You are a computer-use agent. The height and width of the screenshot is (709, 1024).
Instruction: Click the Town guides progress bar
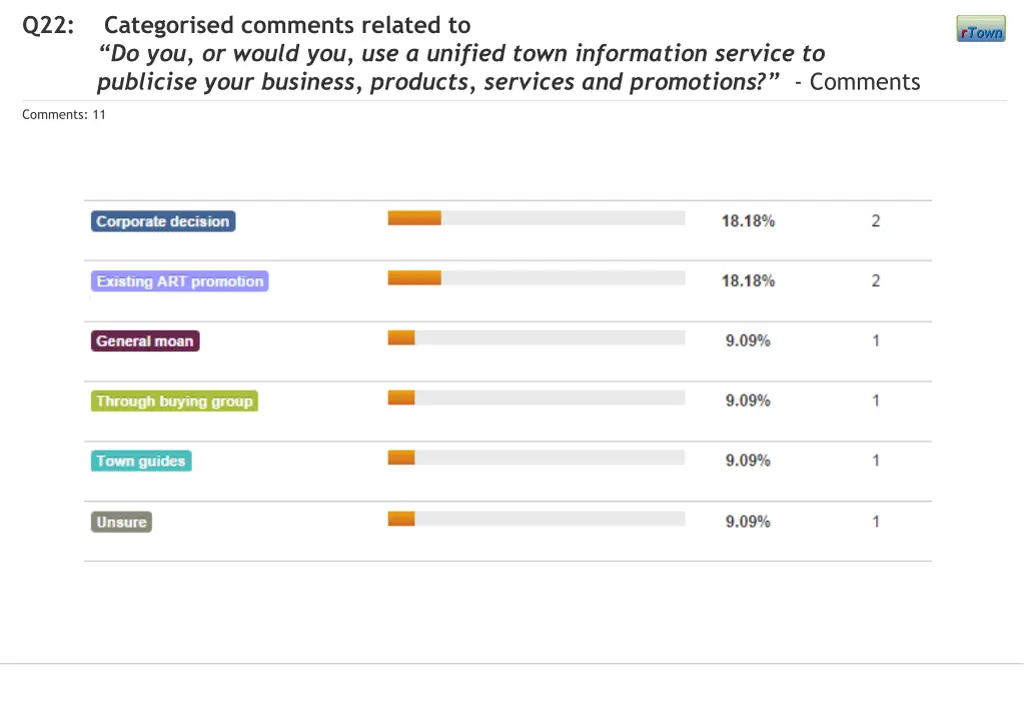[x=536, y=458]
